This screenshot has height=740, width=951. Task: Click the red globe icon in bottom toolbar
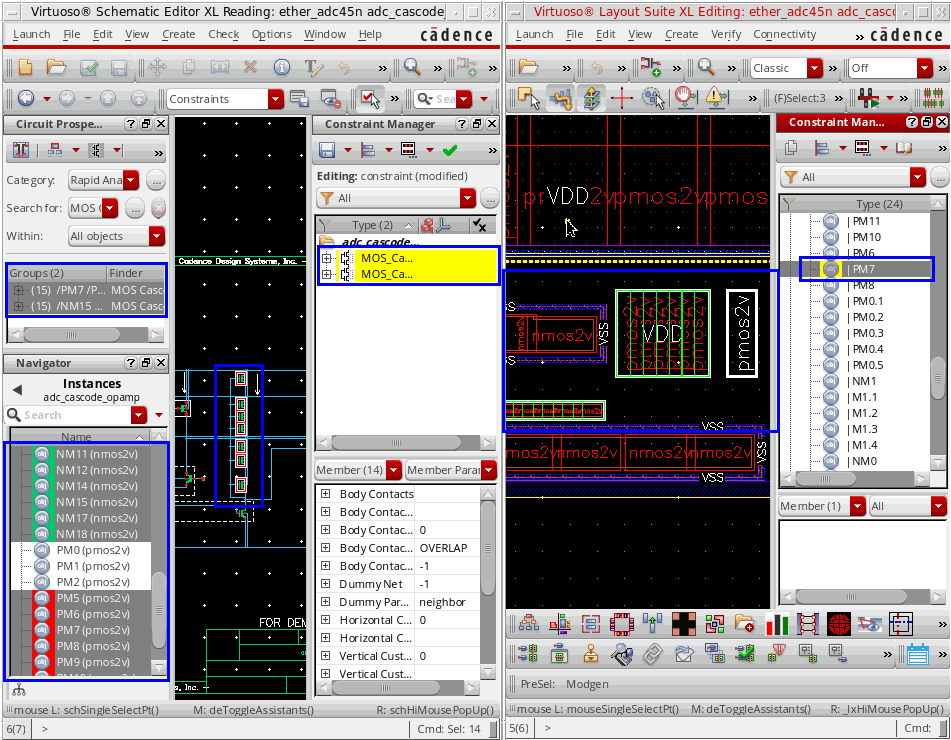tap(838, 625)
